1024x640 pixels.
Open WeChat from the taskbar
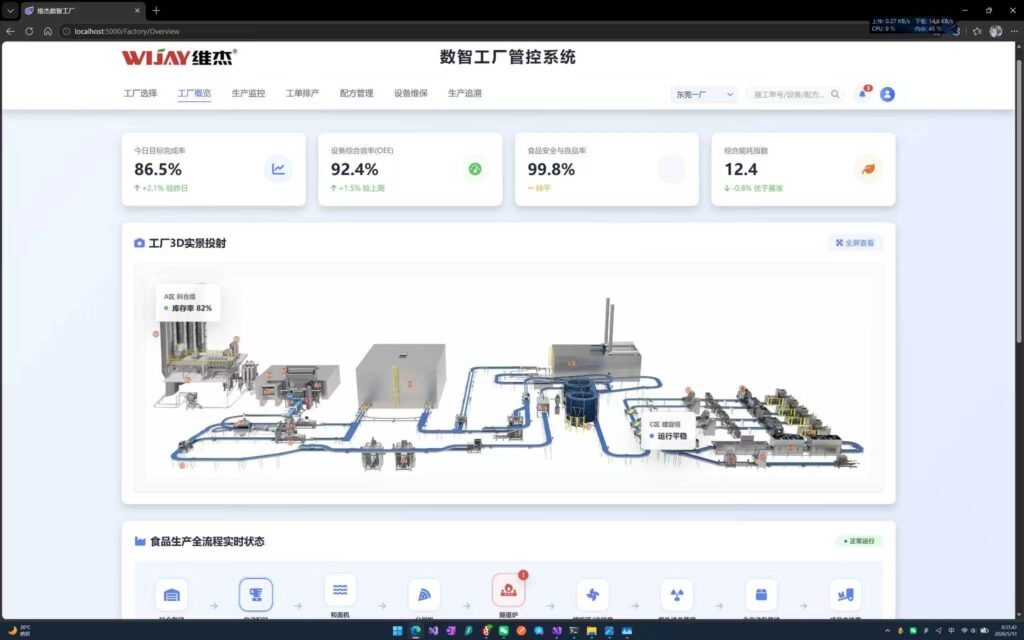point(504,630)
